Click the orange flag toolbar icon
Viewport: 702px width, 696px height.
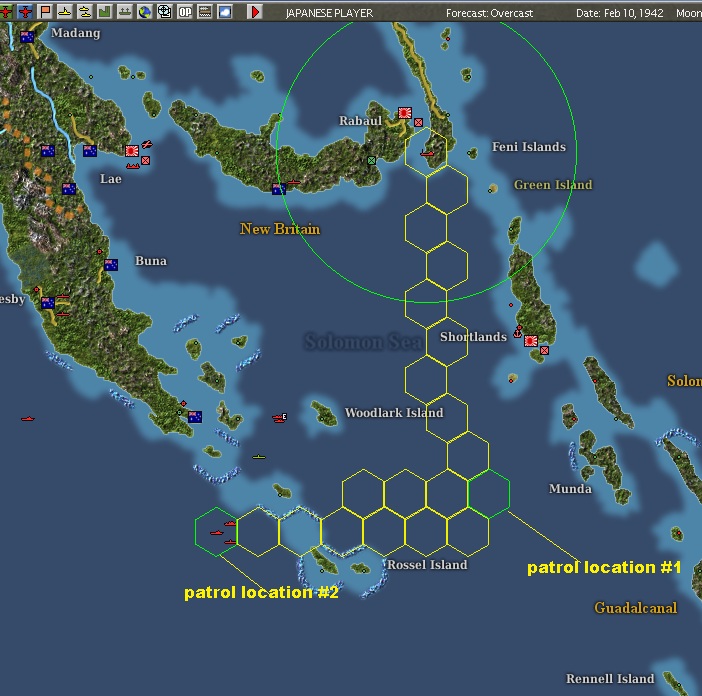coord(45,12)
